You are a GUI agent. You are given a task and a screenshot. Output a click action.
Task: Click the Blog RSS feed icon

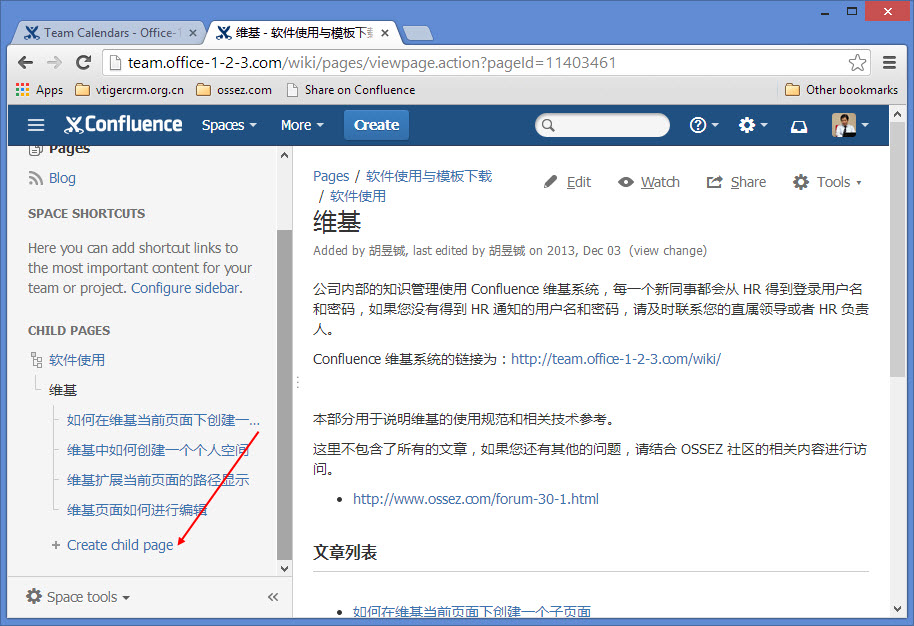point(36,178)
